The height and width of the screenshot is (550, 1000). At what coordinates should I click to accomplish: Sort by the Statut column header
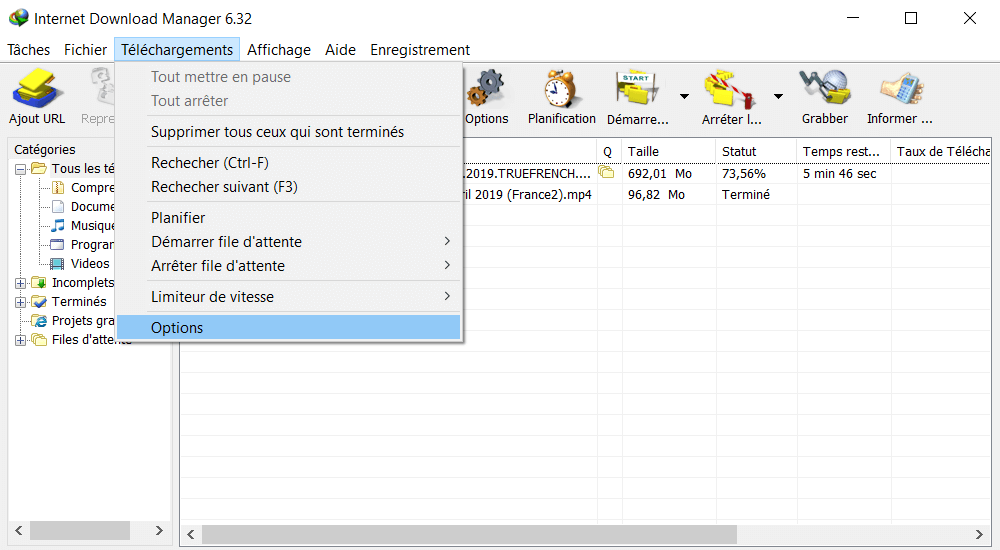(756, 151)
